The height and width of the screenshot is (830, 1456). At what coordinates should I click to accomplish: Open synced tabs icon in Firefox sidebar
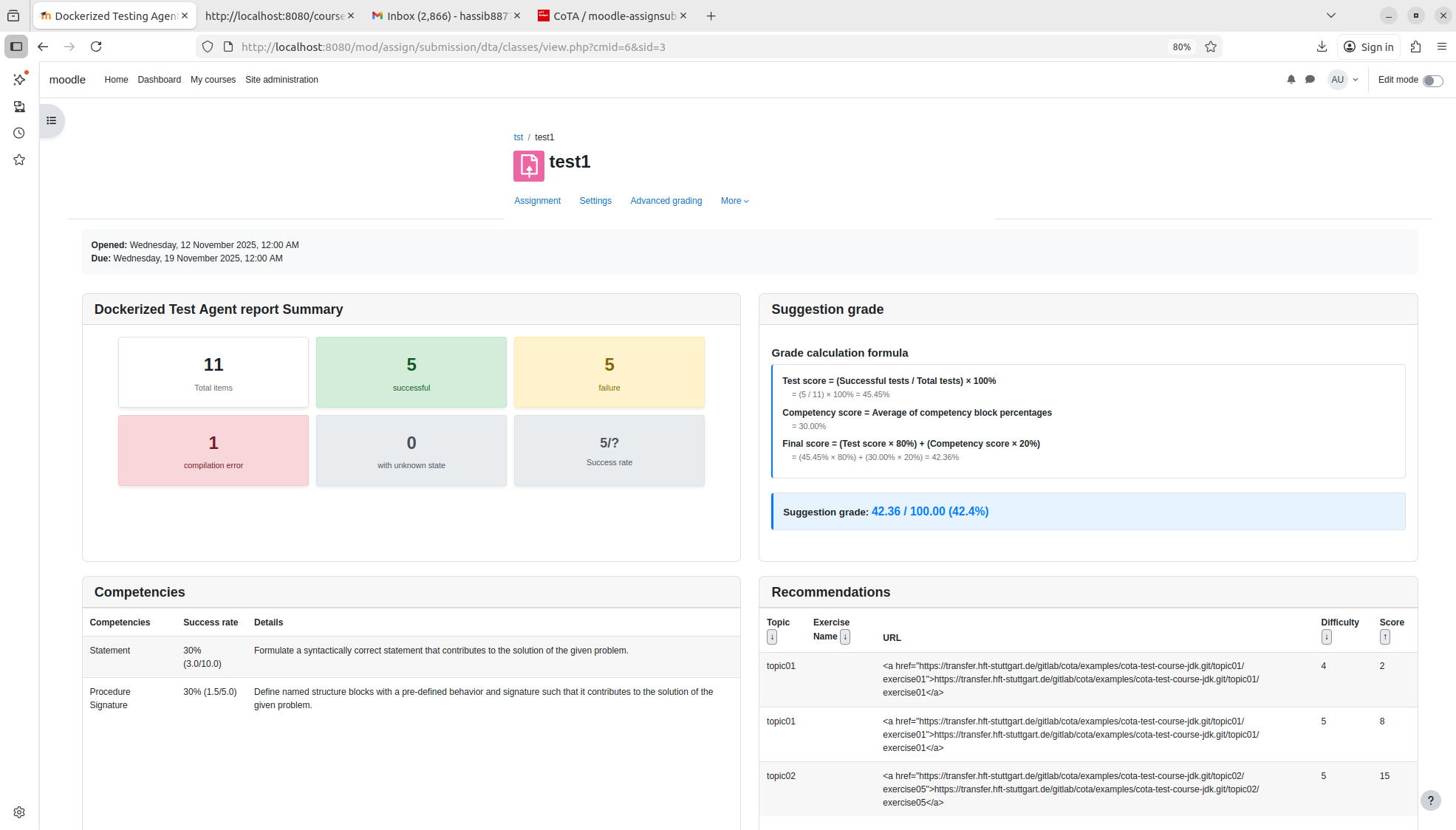click(x=19, y=107)
